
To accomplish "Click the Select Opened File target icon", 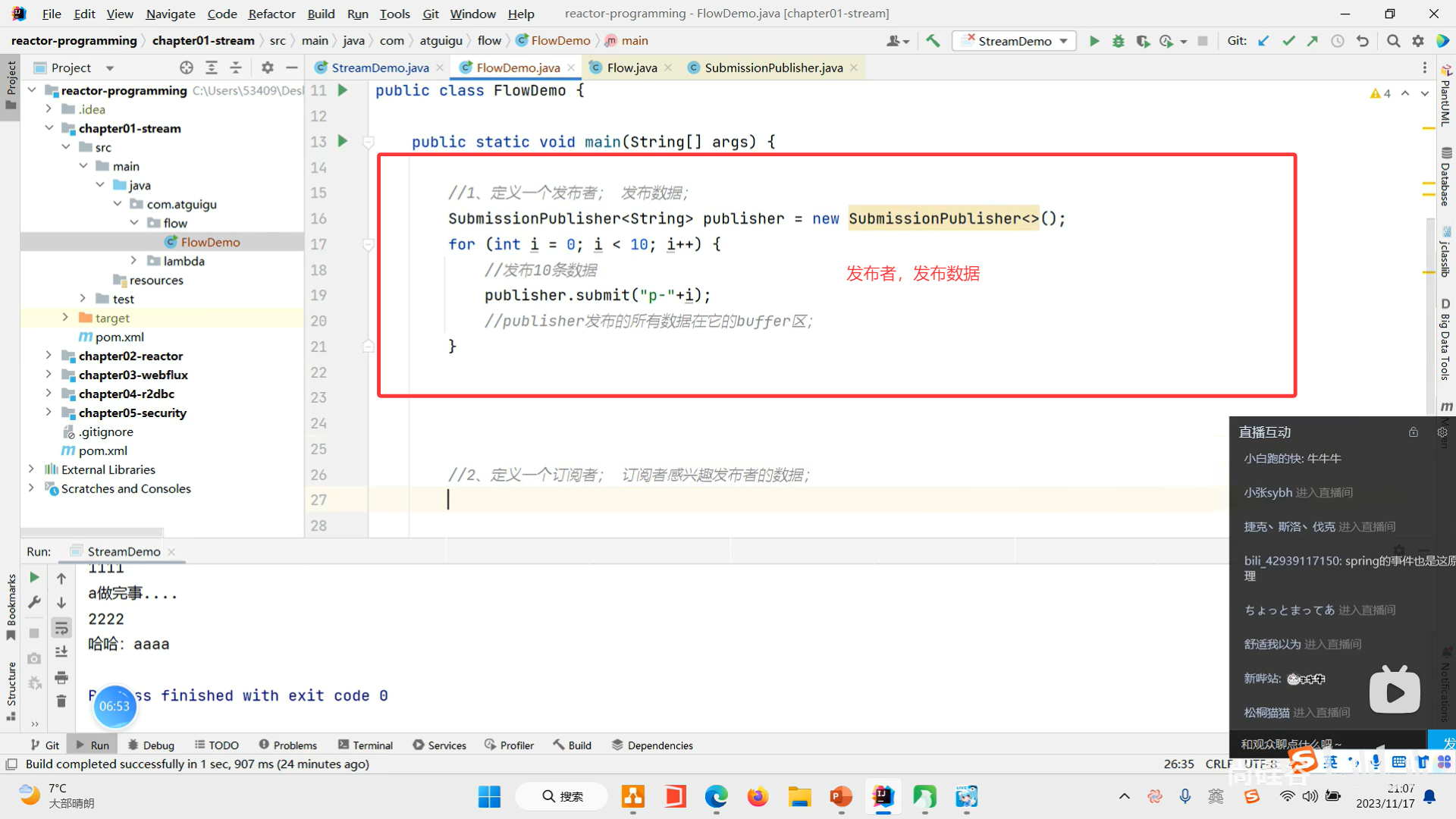I will pos(187,67).
